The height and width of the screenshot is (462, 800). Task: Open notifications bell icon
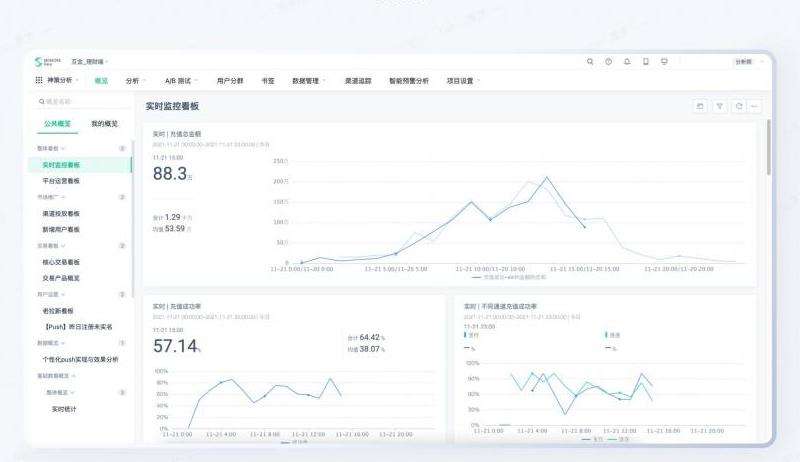pyautogui.click(x=627, y=62)
